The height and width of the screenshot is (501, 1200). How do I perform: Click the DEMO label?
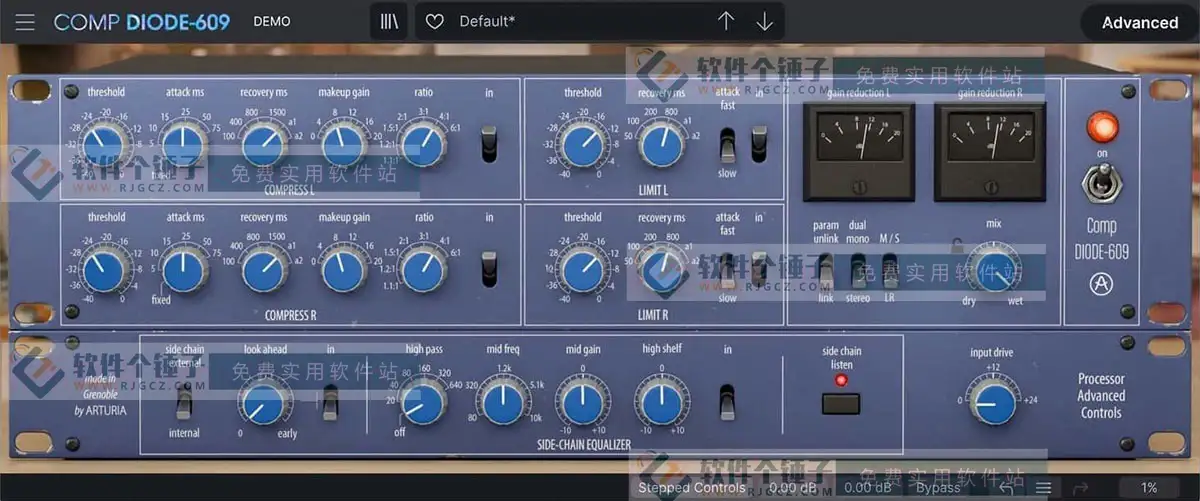tap(272, 21)
